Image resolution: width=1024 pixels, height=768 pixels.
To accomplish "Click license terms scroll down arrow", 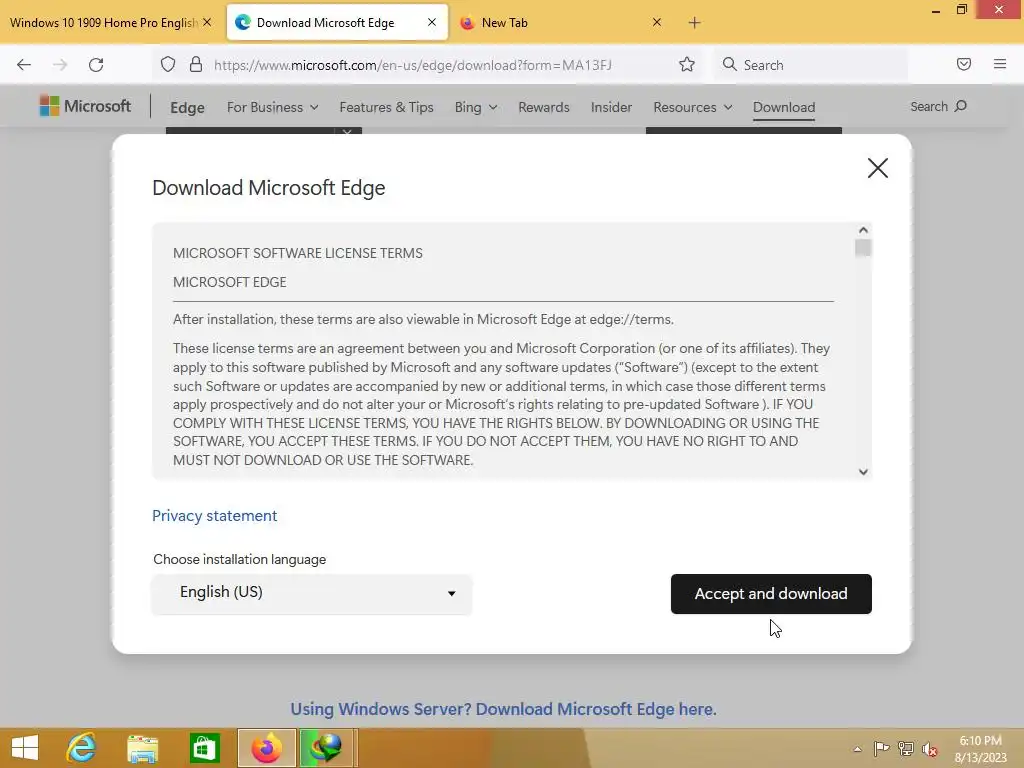I will 863,472.
